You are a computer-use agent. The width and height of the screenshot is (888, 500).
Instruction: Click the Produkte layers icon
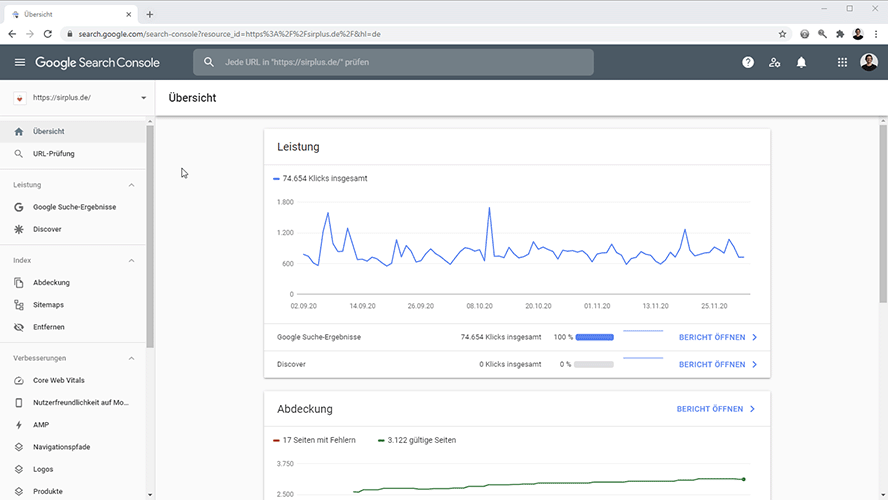19,492
